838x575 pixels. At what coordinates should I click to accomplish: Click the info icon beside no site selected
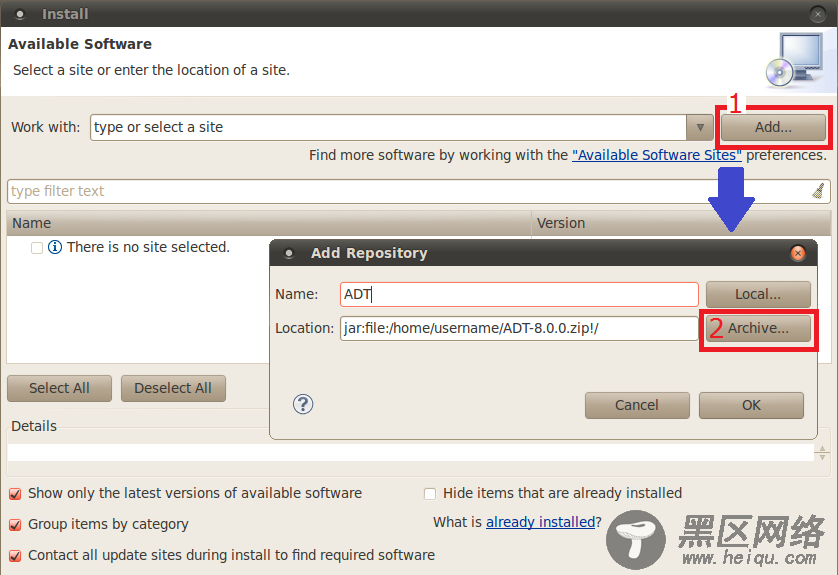click(55, 247)
